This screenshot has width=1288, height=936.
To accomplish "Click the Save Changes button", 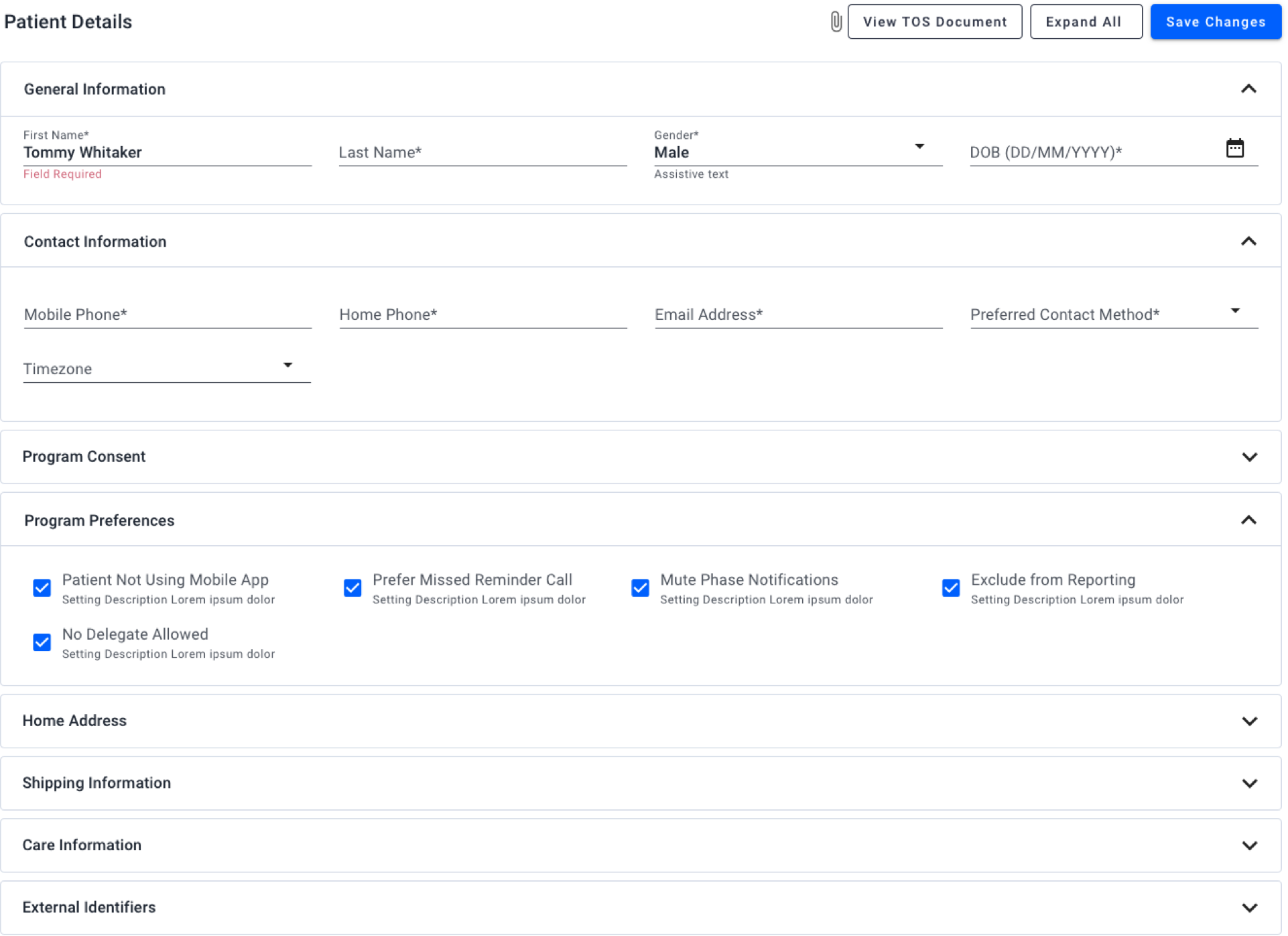I will pos(1216,21).
